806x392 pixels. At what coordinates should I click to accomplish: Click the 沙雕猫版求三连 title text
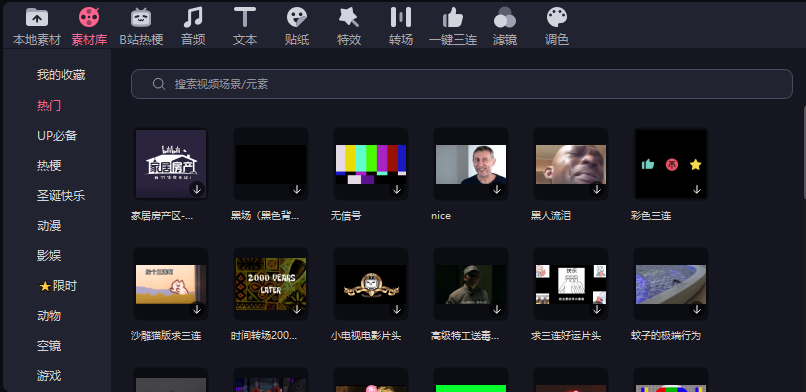coord(166,336)
